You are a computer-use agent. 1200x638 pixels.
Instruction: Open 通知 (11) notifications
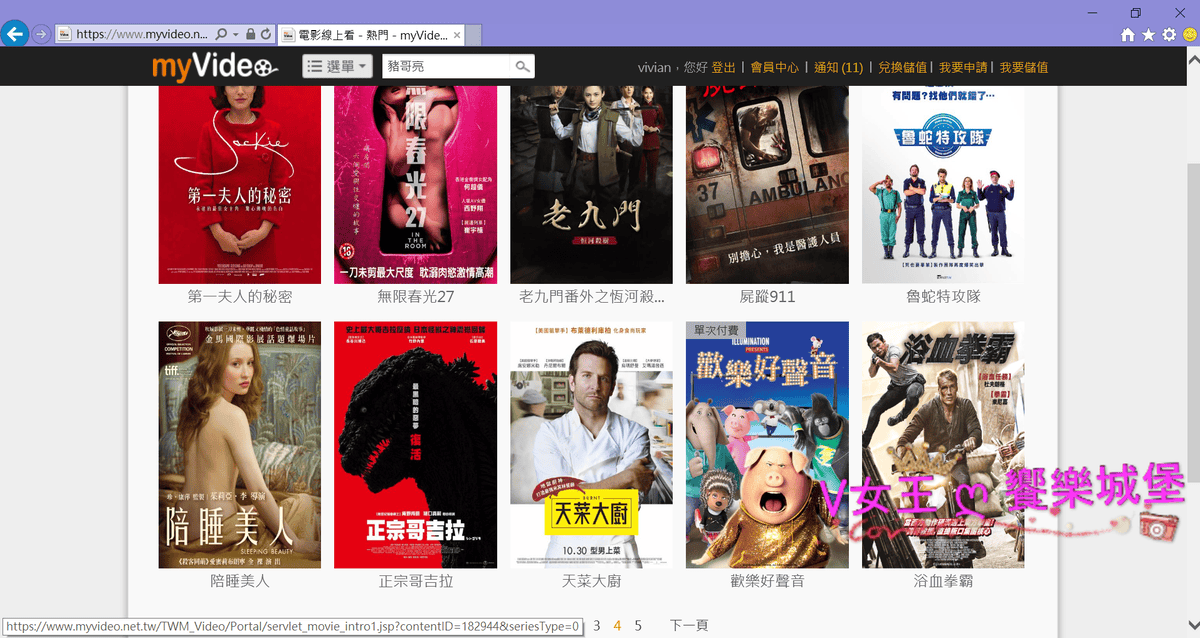[838, 68]
